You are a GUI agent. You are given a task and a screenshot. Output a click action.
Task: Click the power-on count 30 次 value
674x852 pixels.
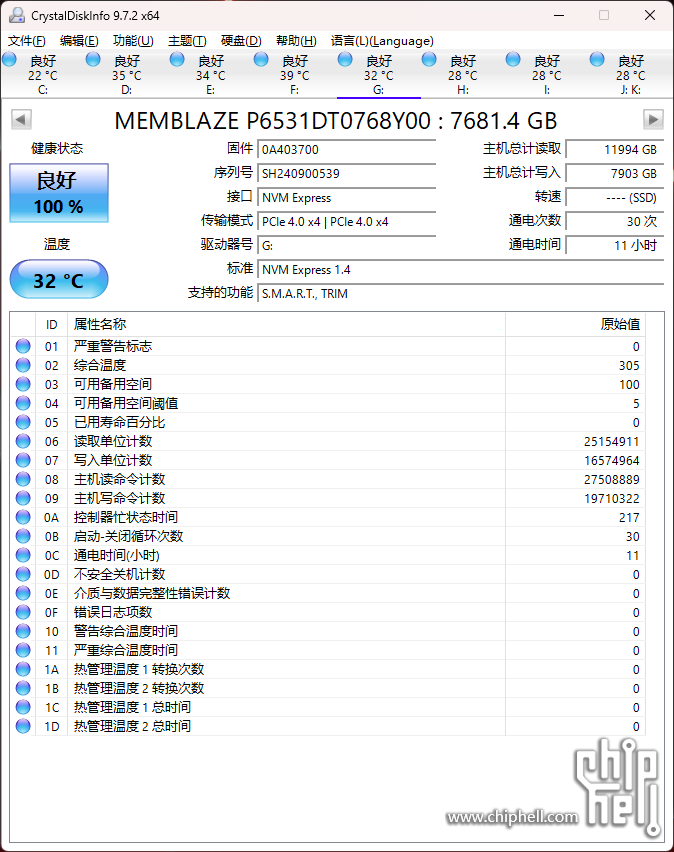point(615,222)
